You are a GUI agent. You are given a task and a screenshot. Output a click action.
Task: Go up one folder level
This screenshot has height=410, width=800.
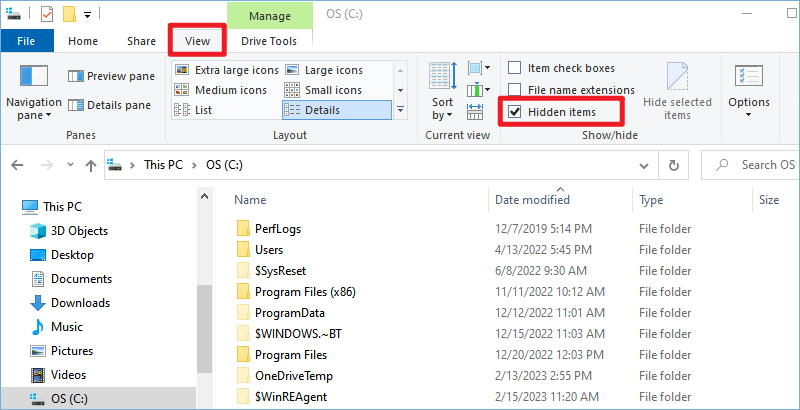click(x=91, y=165)
